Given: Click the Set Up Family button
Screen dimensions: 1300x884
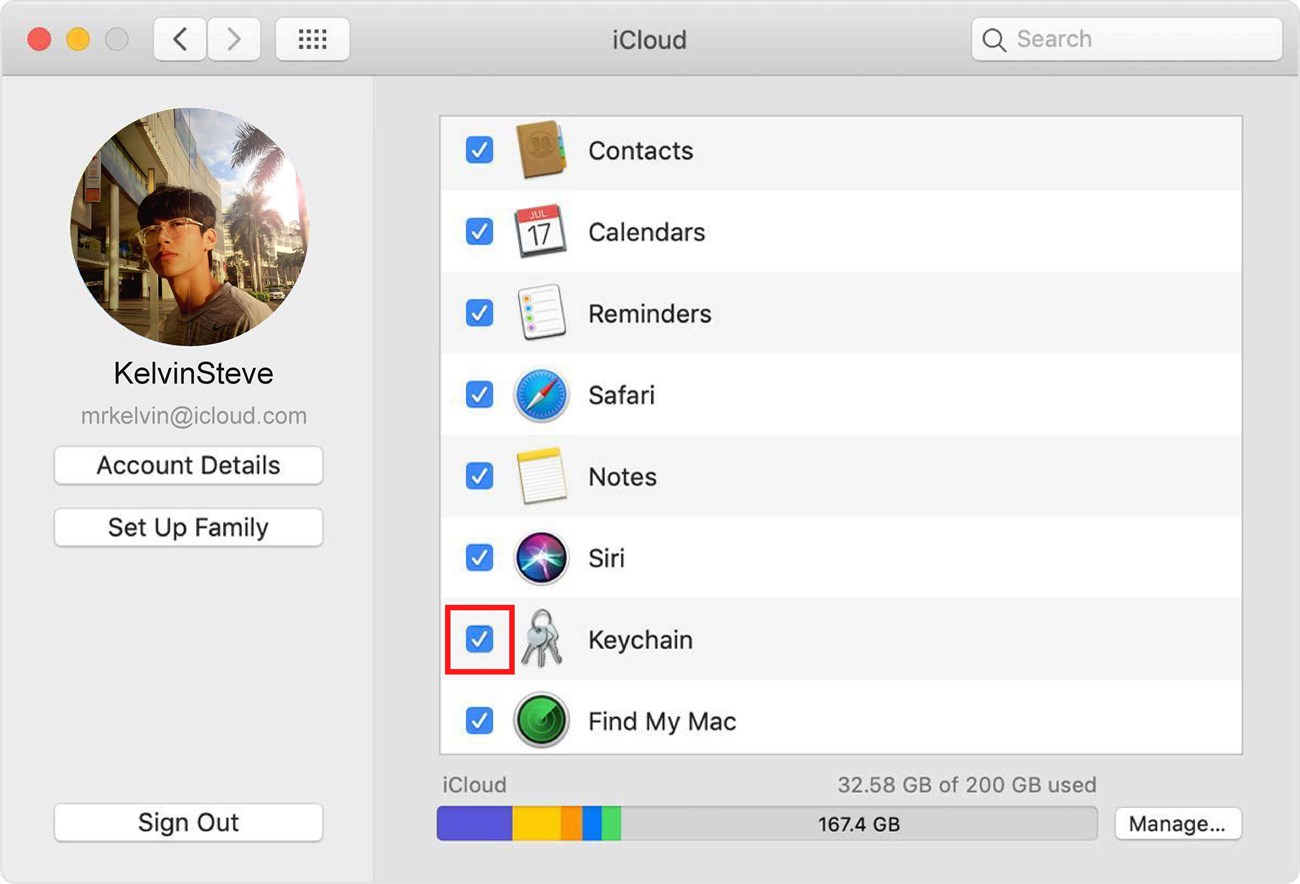Looking at the screenshot, I should tap(188, 528).
